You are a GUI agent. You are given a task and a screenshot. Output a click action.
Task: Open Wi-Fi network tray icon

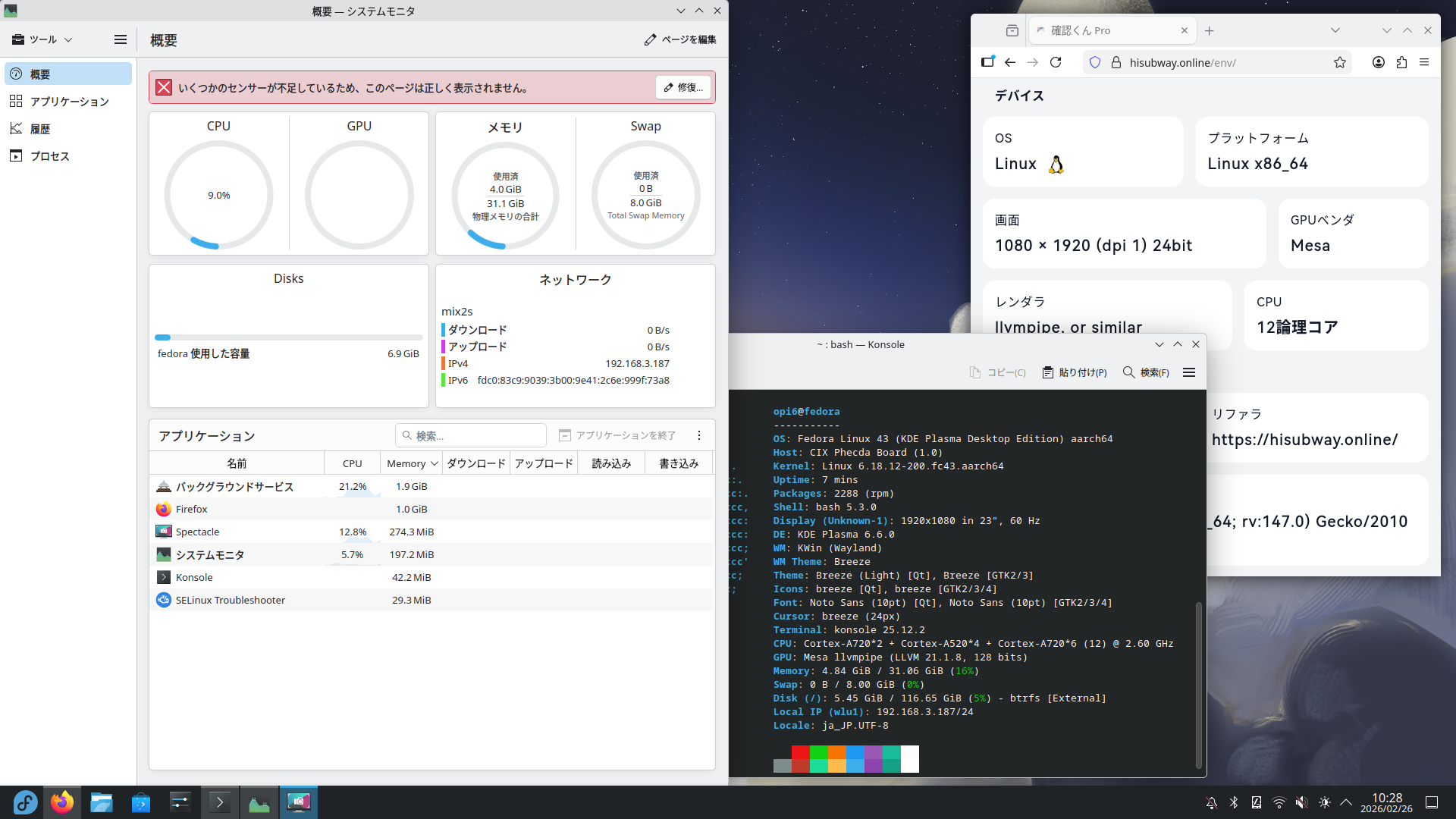click(x=1279, y=802)
